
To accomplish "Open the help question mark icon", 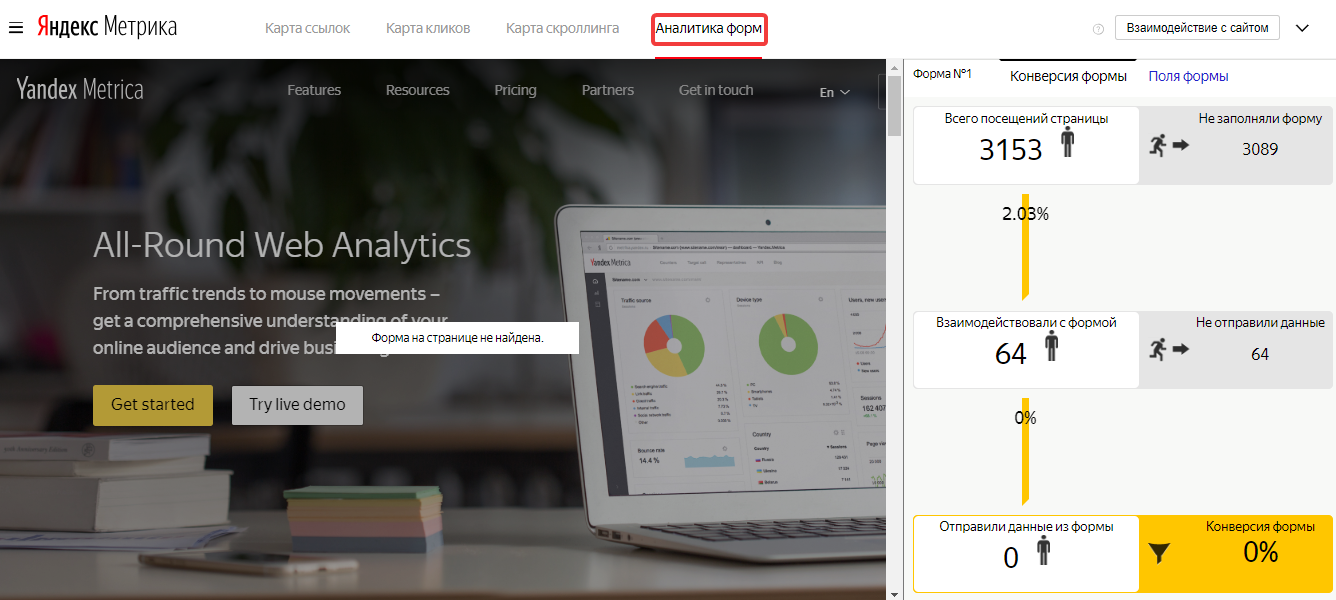I will tap(1098, 29).
